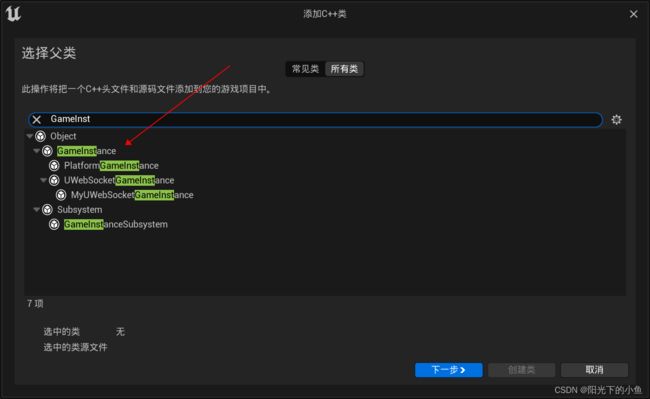Click the 7 项 item count text

35,304
